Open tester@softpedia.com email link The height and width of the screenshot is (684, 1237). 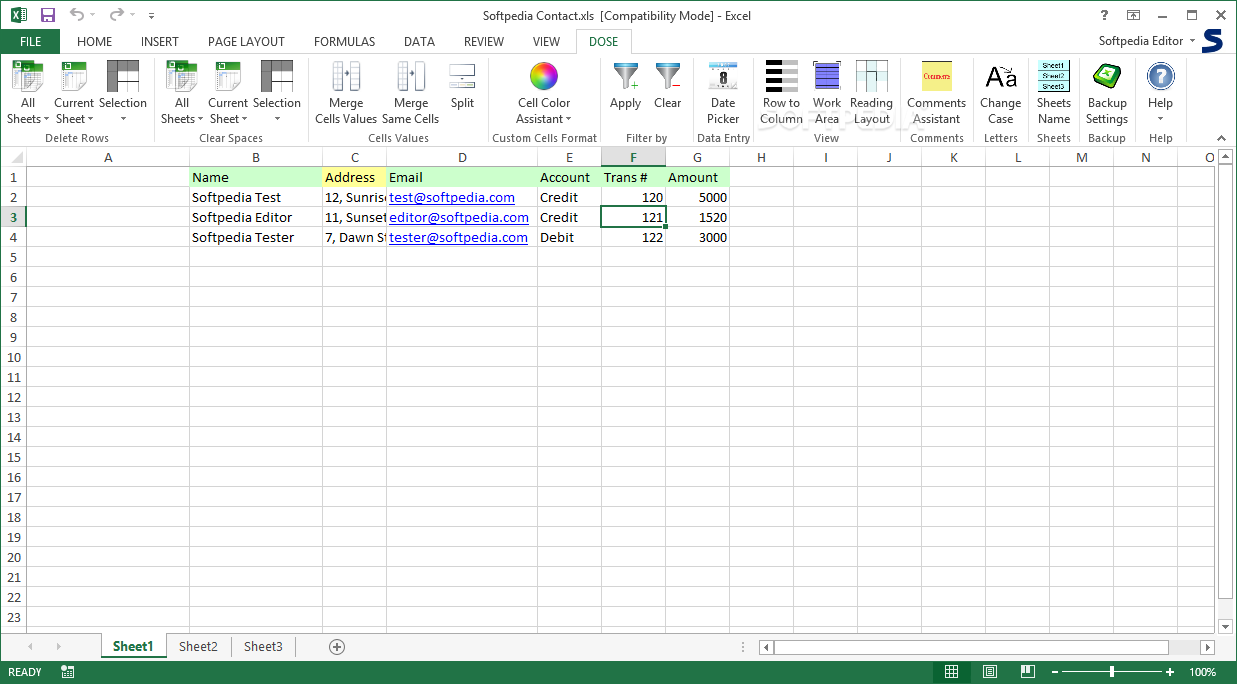(x=458, y=237)
